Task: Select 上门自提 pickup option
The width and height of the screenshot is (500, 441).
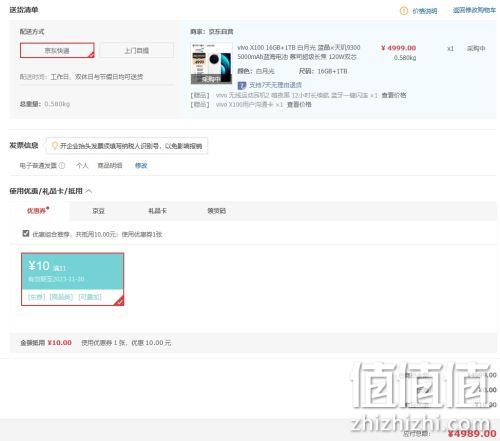Action: [137, 50]
